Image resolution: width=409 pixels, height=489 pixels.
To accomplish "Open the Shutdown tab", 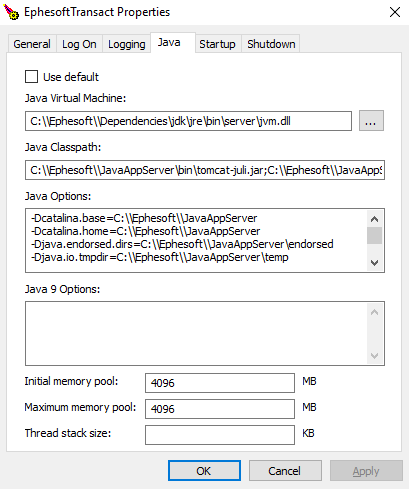I will [x=271, y=44].
